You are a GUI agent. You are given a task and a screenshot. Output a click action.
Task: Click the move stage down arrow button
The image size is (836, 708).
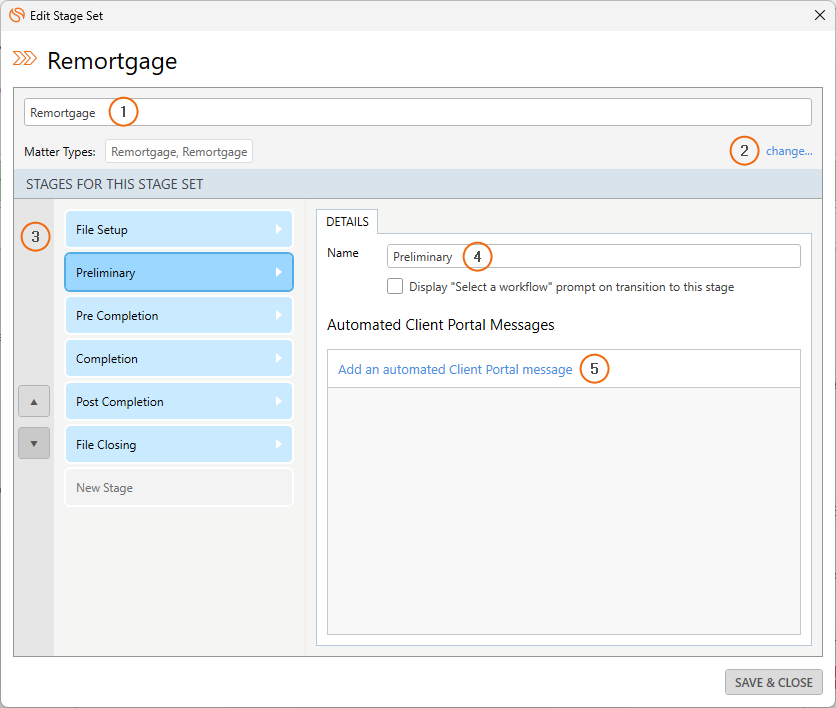click(34, 443)
